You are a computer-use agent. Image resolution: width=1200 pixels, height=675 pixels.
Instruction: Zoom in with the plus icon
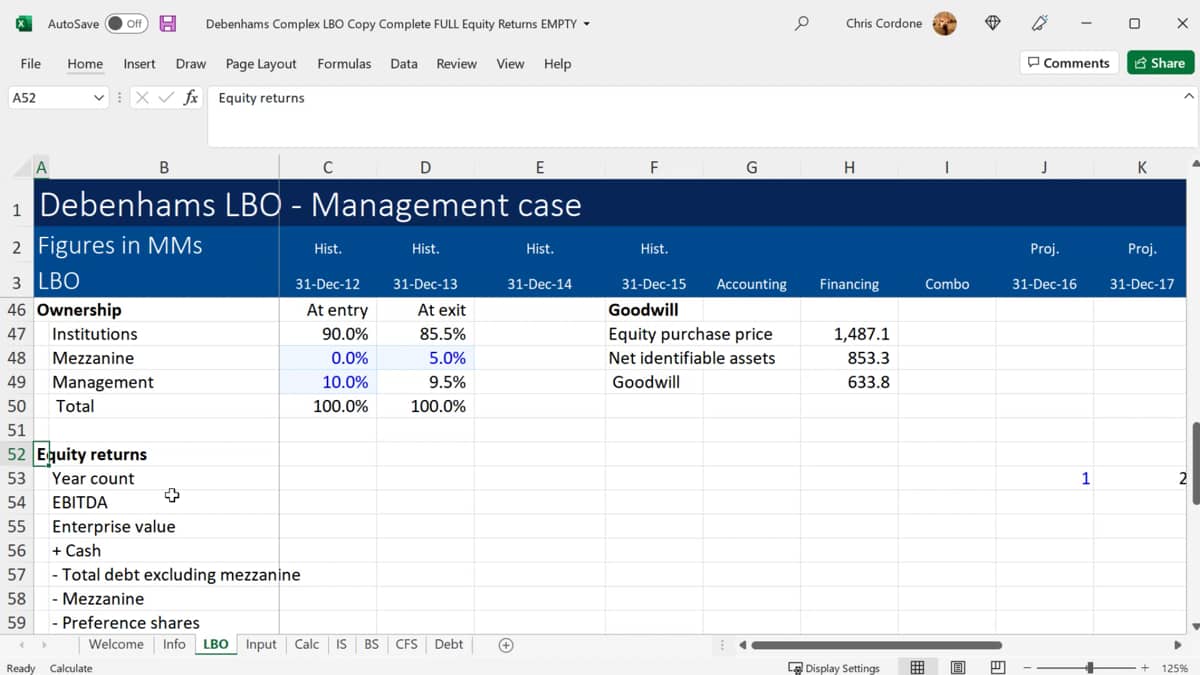[x=1145, y=667]
